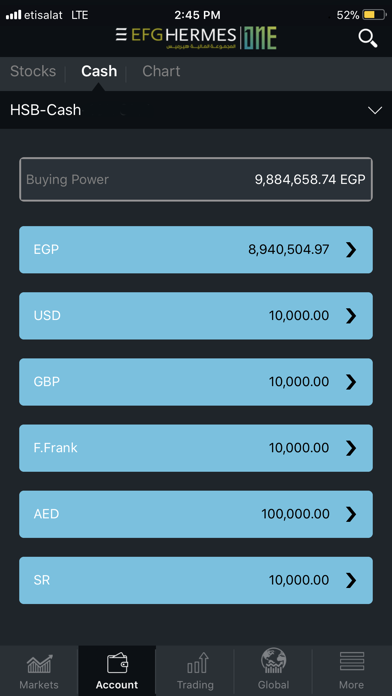Screen dimensions: 392x696
Task: Open the F.Frank currency row
Action: (x=196, y=448)
